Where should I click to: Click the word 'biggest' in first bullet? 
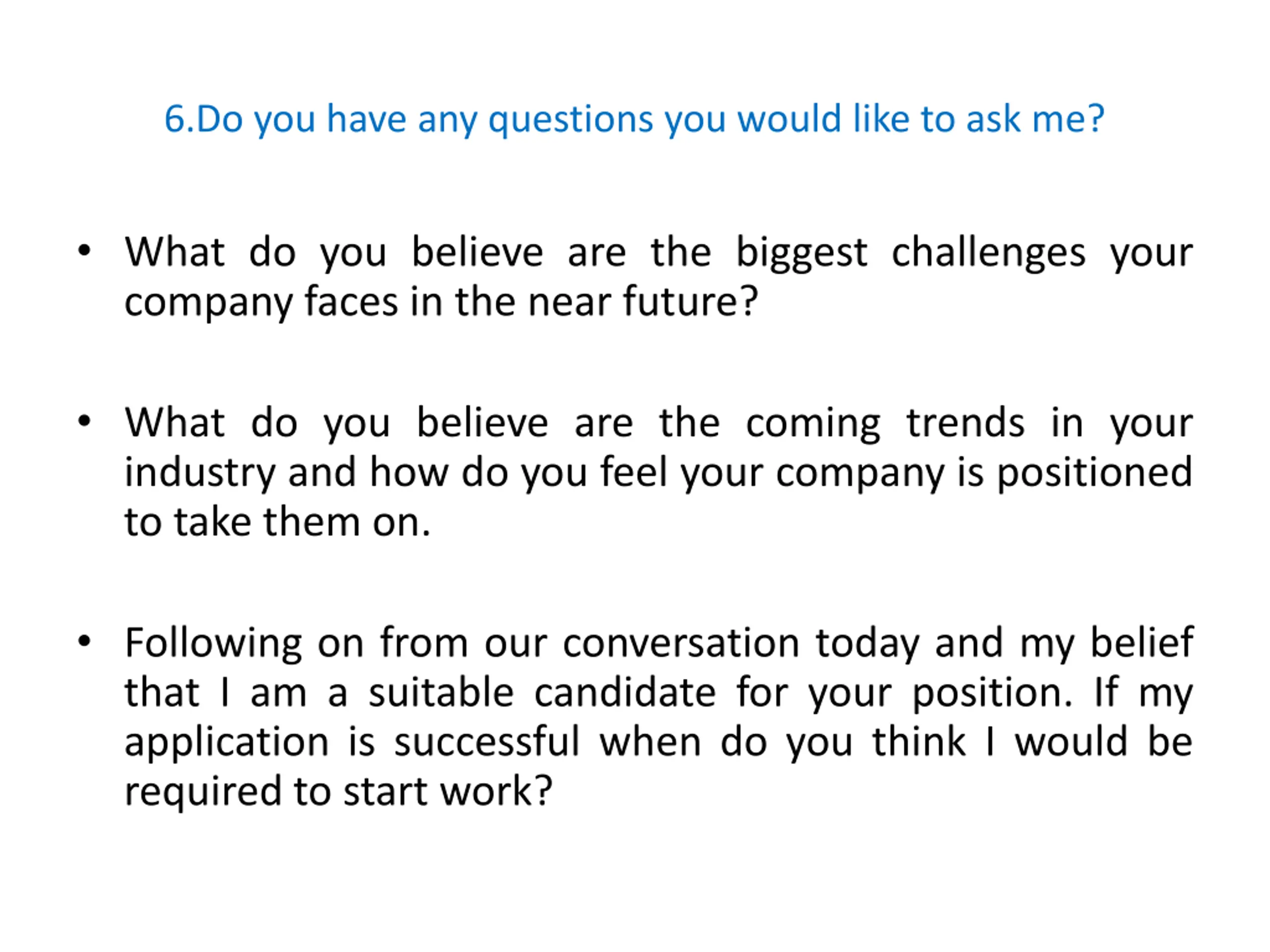[802, 252]
